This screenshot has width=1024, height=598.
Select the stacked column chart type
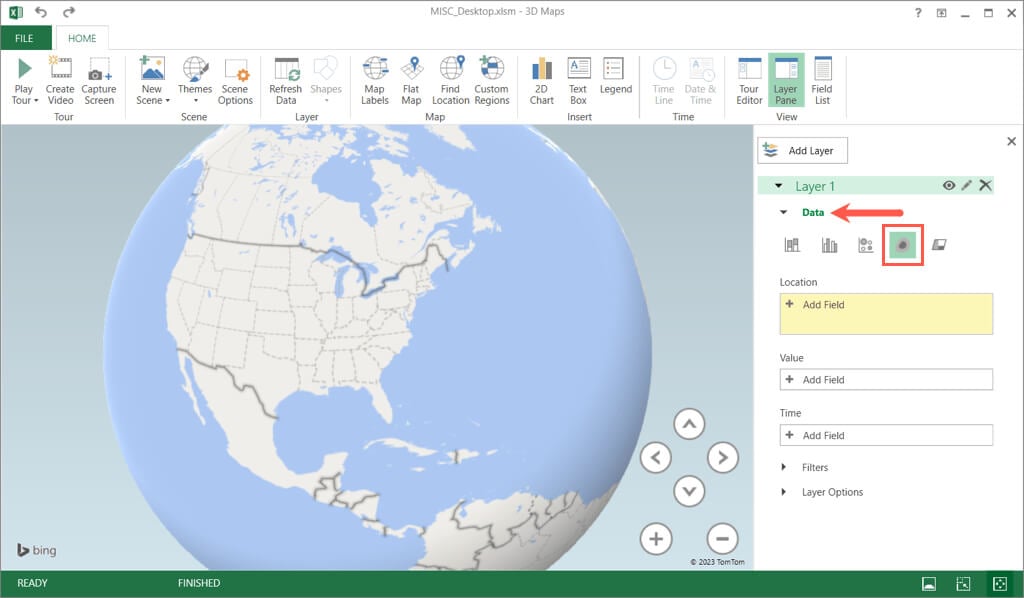(792, 245)
